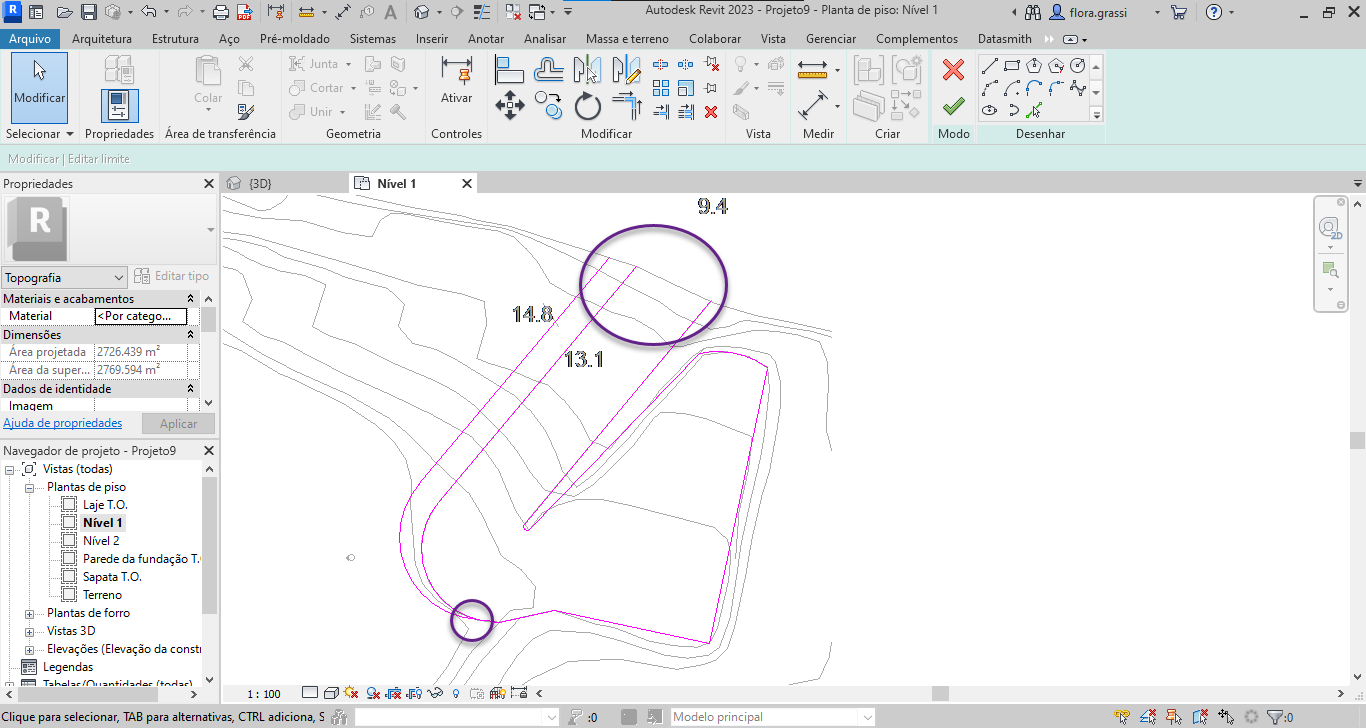Image resolution: width=1366 pixels, height=728 pixels.
Task: Open the Inserir ribbon tab
Action: 431,38
